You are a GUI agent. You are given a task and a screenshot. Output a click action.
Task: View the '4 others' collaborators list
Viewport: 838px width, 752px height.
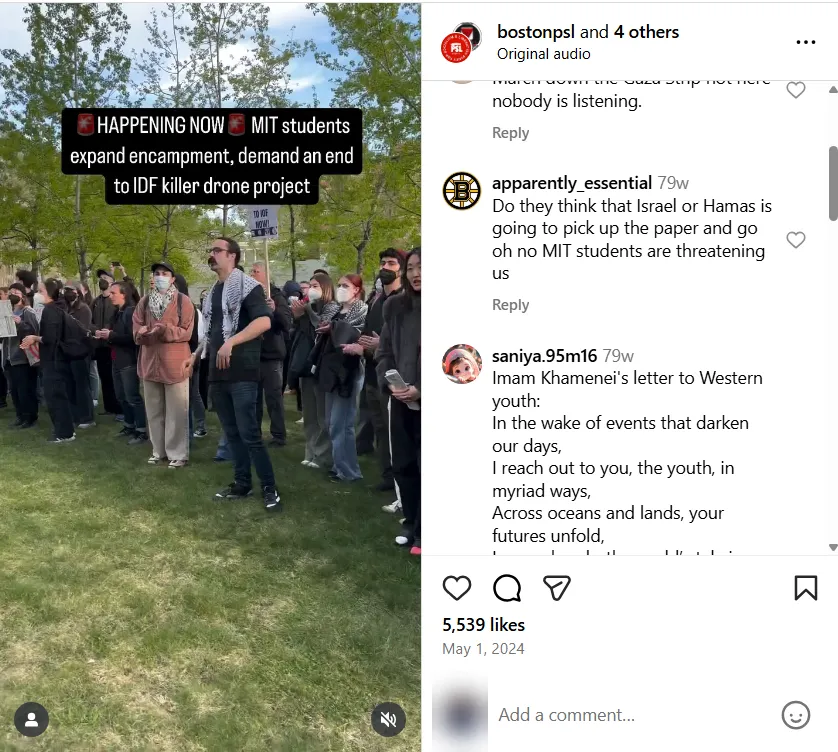[x=646, y=32]
